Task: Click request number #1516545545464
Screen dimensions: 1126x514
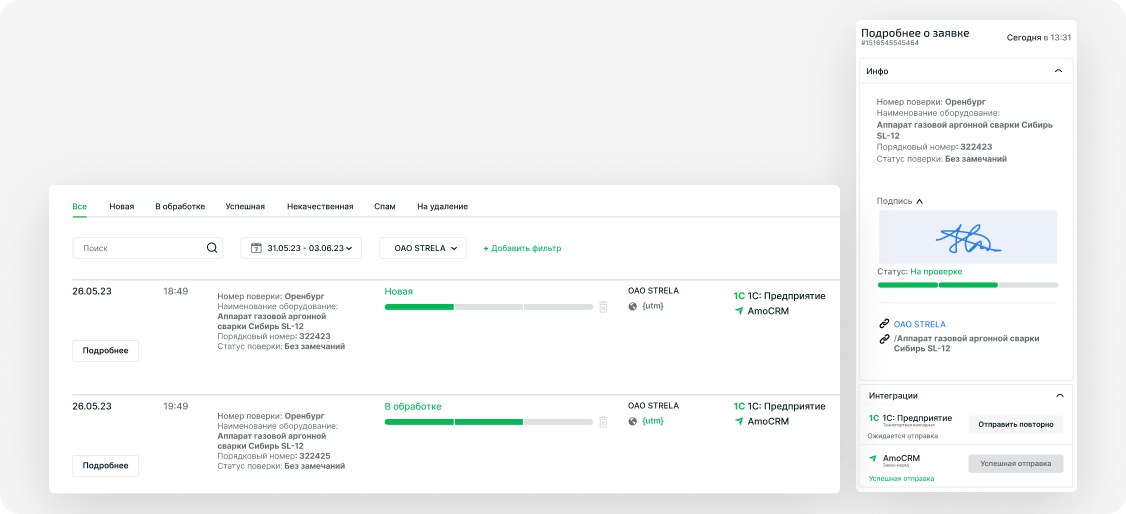Action: click(889, 43)
